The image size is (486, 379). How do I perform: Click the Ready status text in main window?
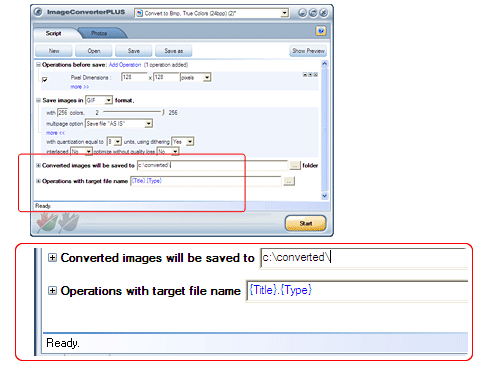[43, 206]
